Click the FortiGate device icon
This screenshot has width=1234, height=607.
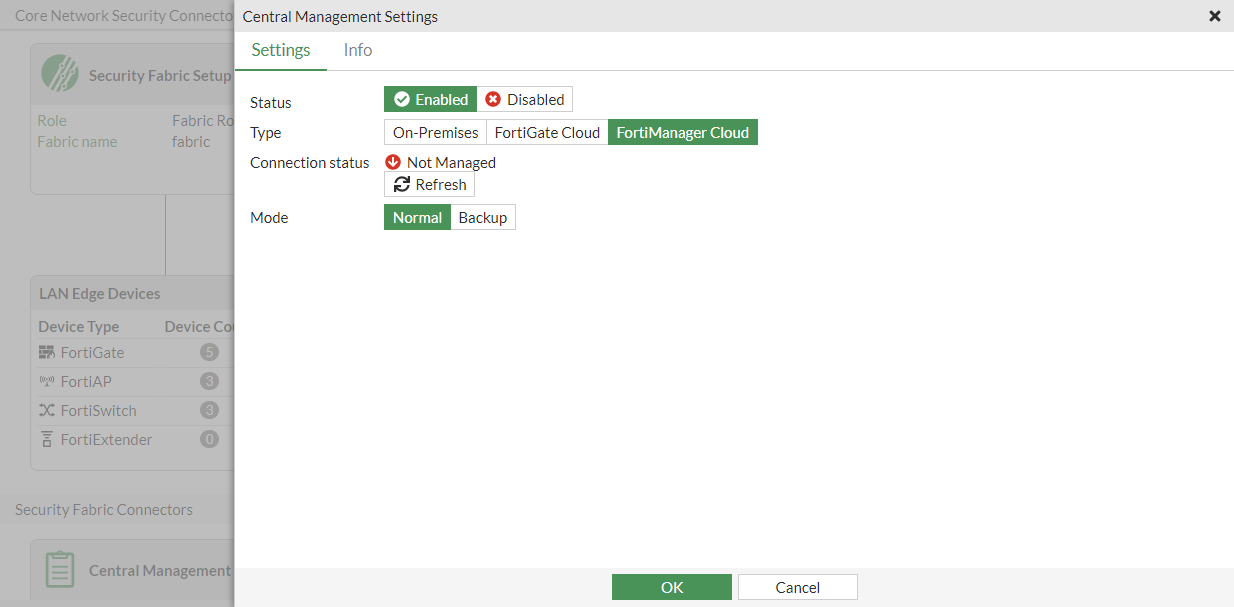coord(47,352)
